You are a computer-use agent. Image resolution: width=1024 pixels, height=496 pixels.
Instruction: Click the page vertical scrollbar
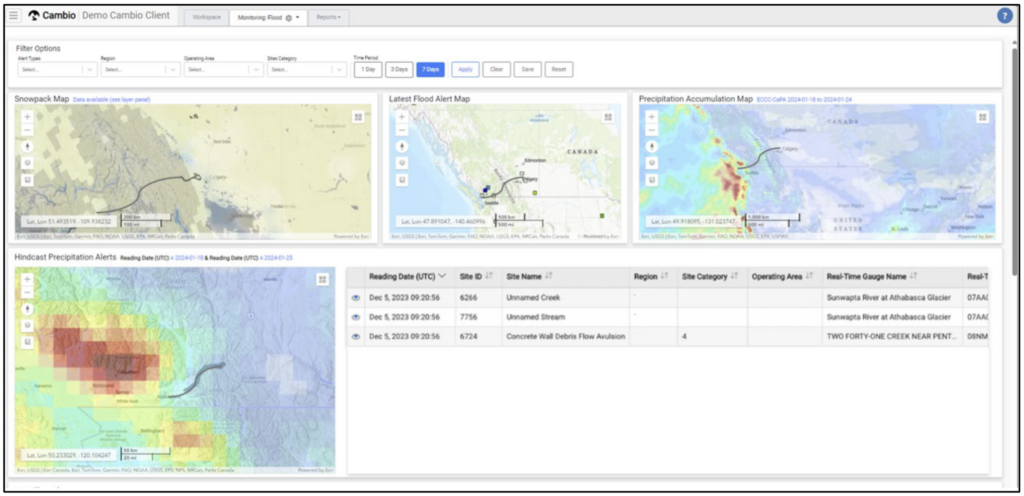[1016, 160]
